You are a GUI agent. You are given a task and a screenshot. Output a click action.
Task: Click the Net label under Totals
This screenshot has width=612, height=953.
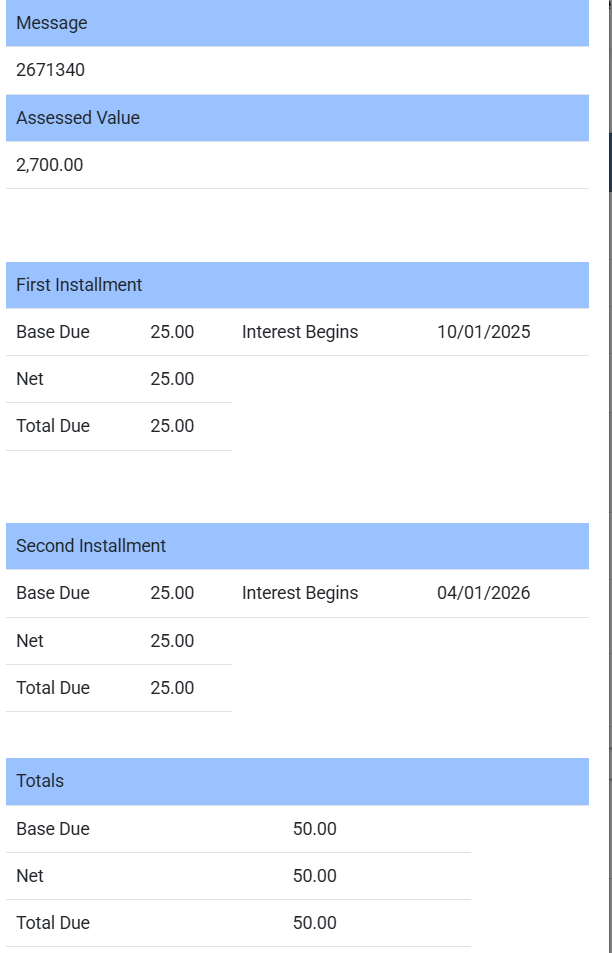(30, 876)
